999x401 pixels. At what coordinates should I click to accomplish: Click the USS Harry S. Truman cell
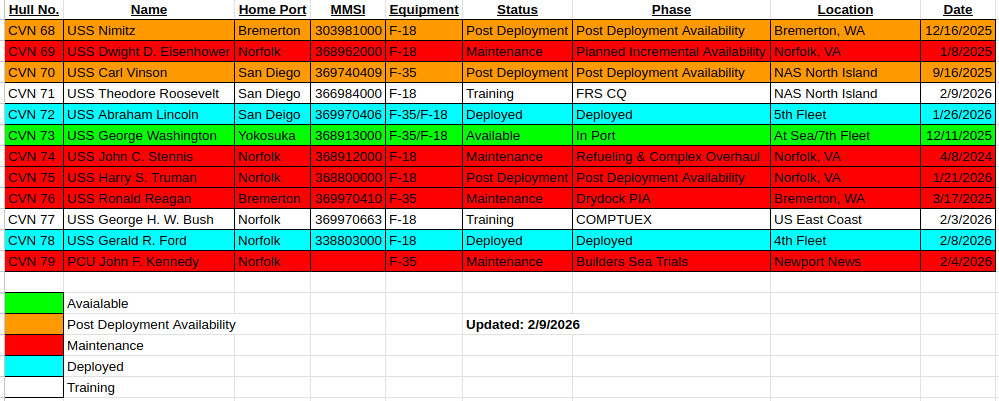tap(149, 178)
